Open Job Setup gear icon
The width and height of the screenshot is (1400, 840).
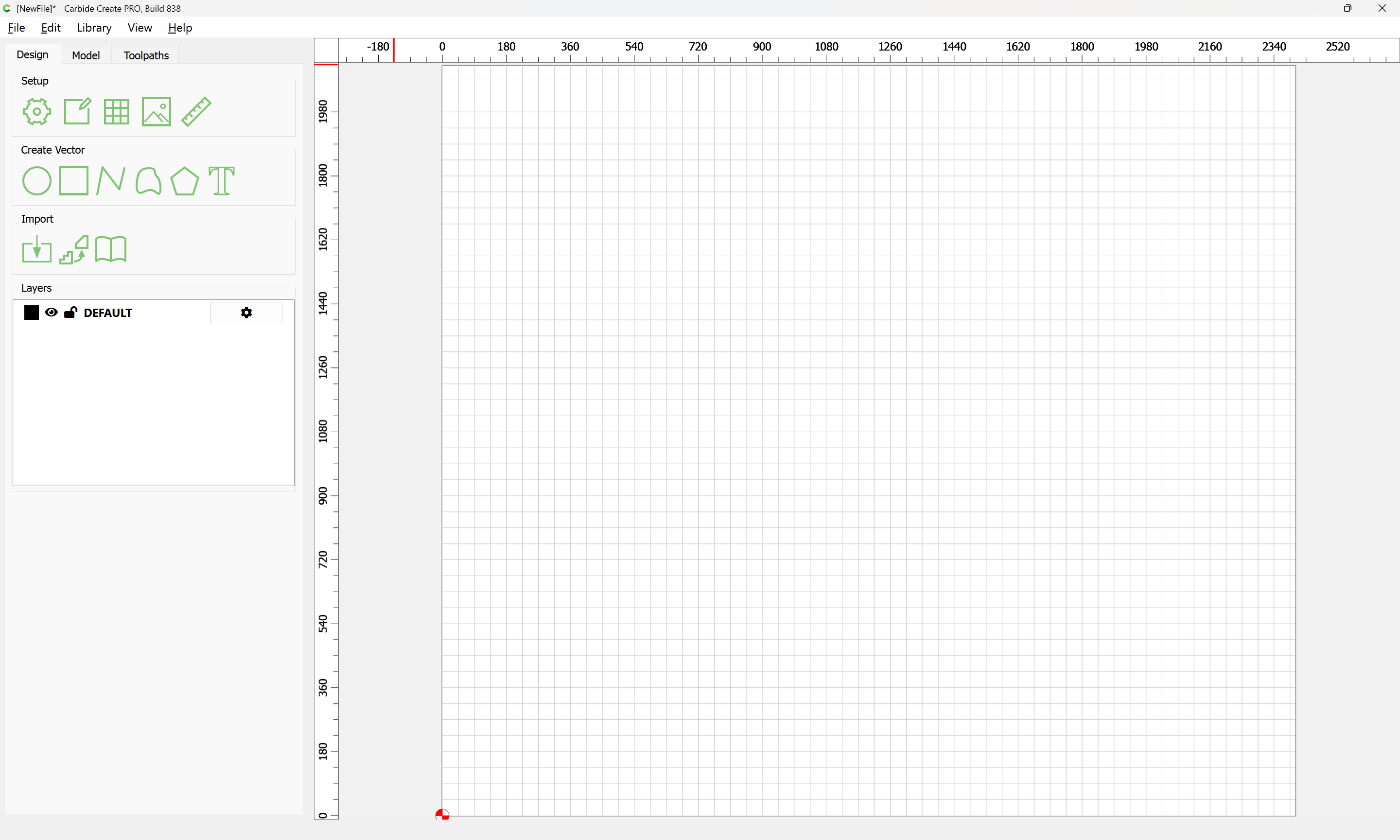pos(37,111)
